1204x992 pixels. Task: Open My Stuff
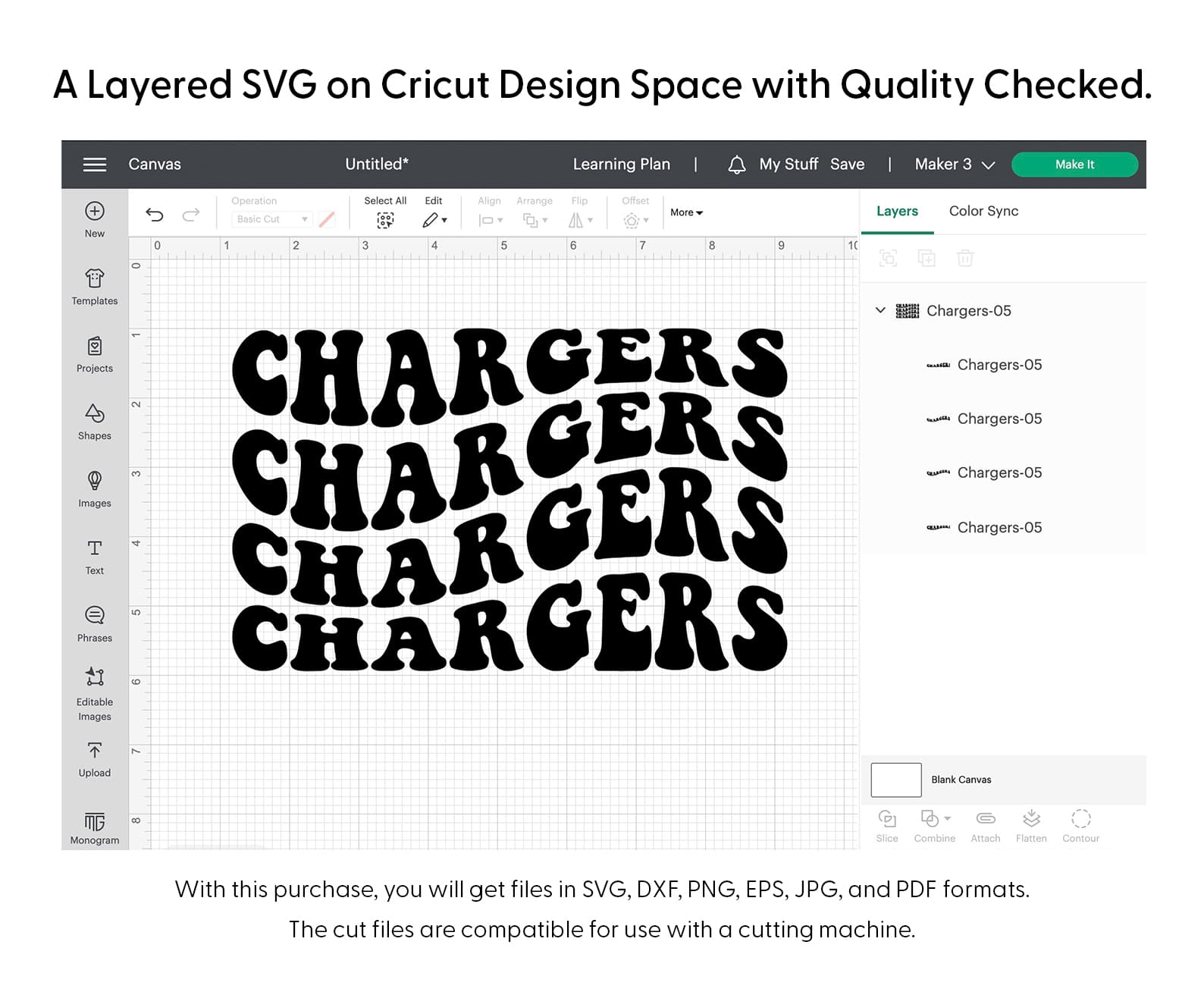[789, 165]
